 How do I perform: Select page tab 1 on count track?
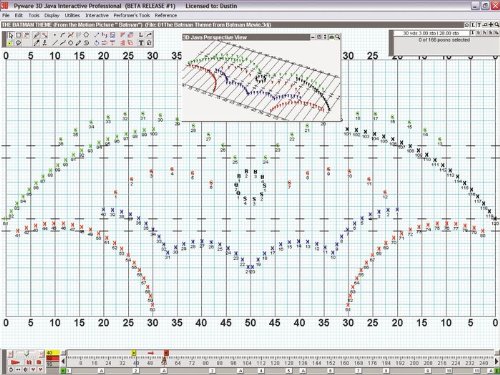pyautogui.click(x=69, y=371)
